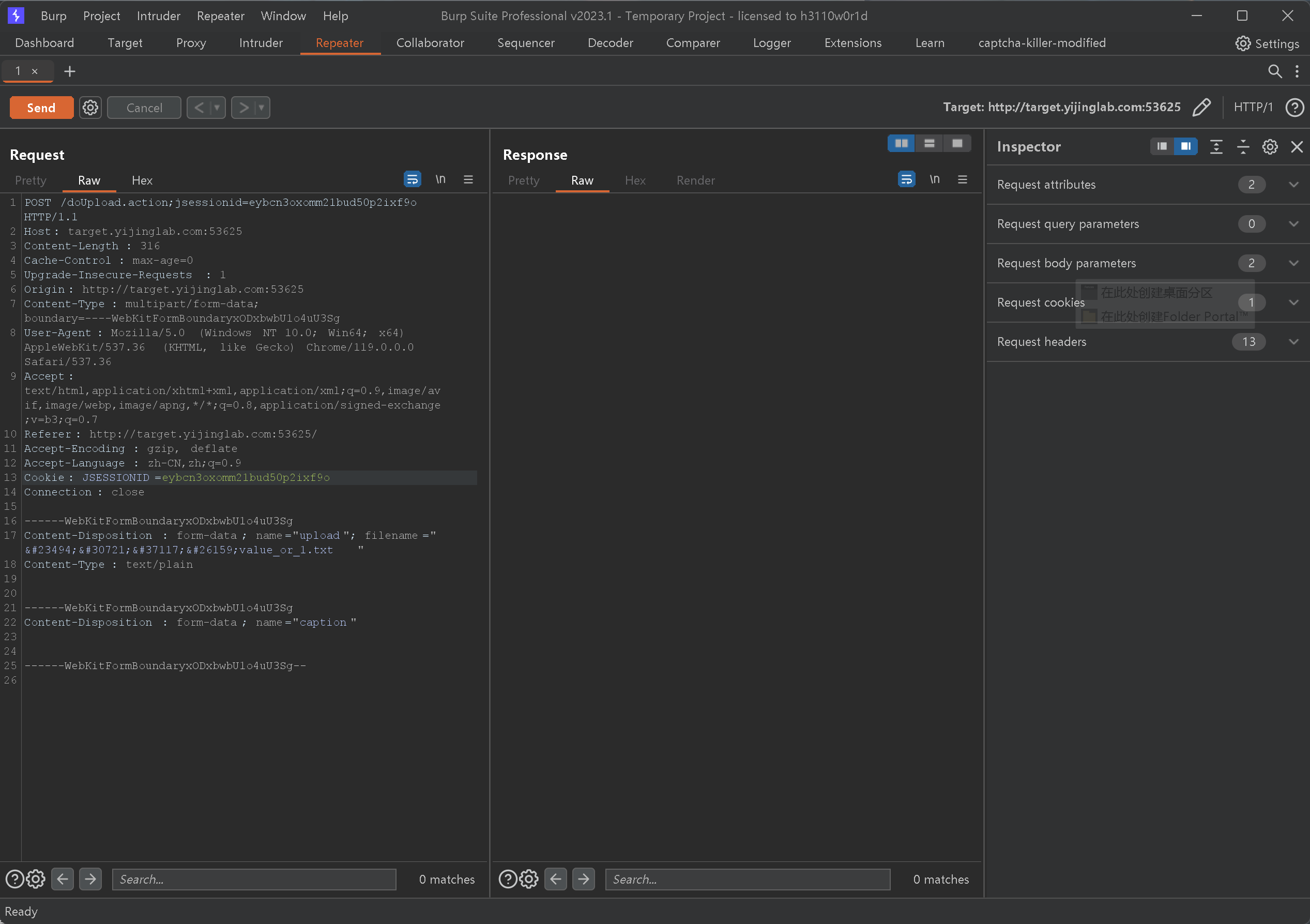Open Repeater help question mark icon

1294,108
